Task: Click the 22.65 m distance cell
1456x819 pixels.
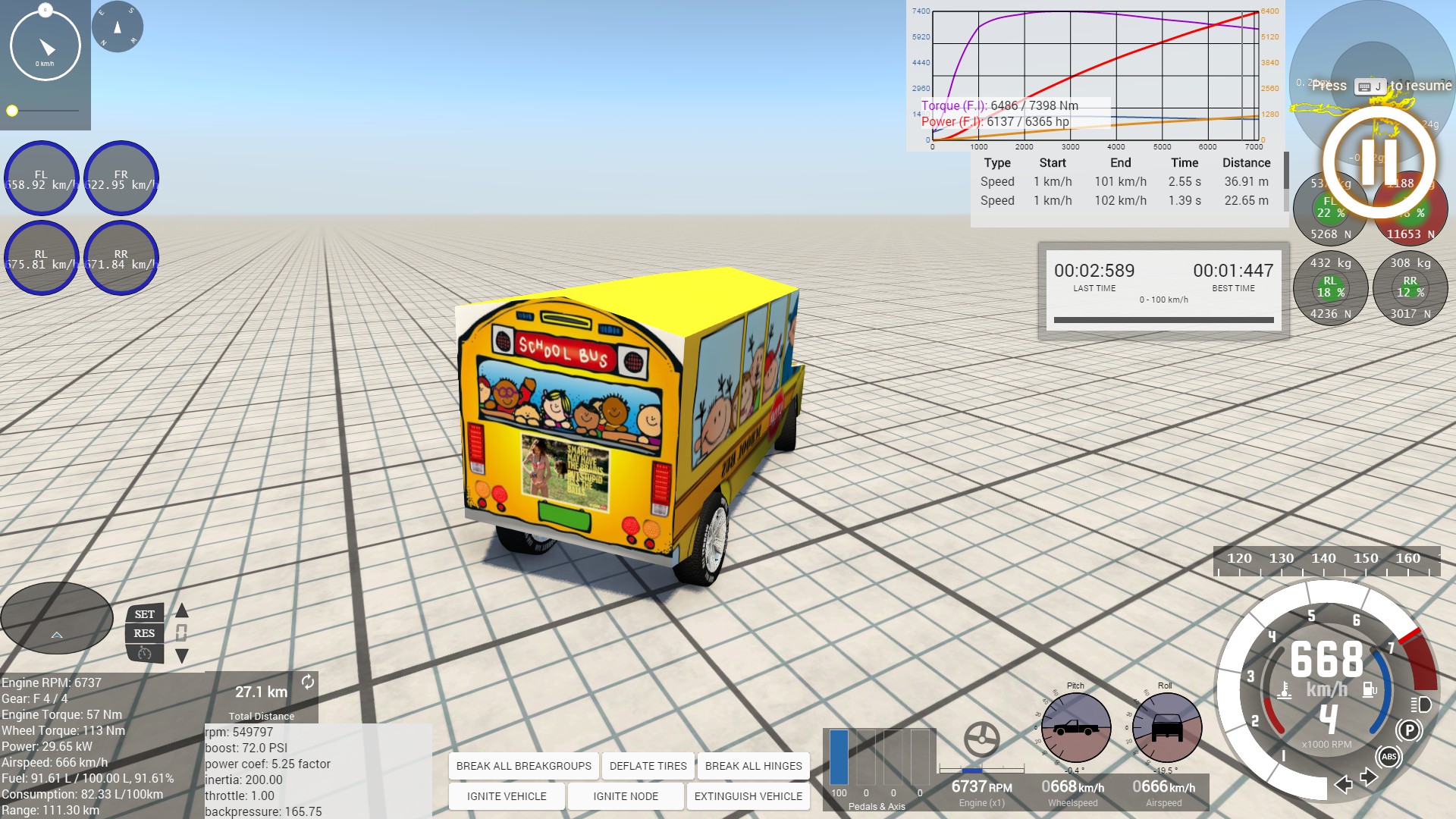Action: [x=1246, y=200]
